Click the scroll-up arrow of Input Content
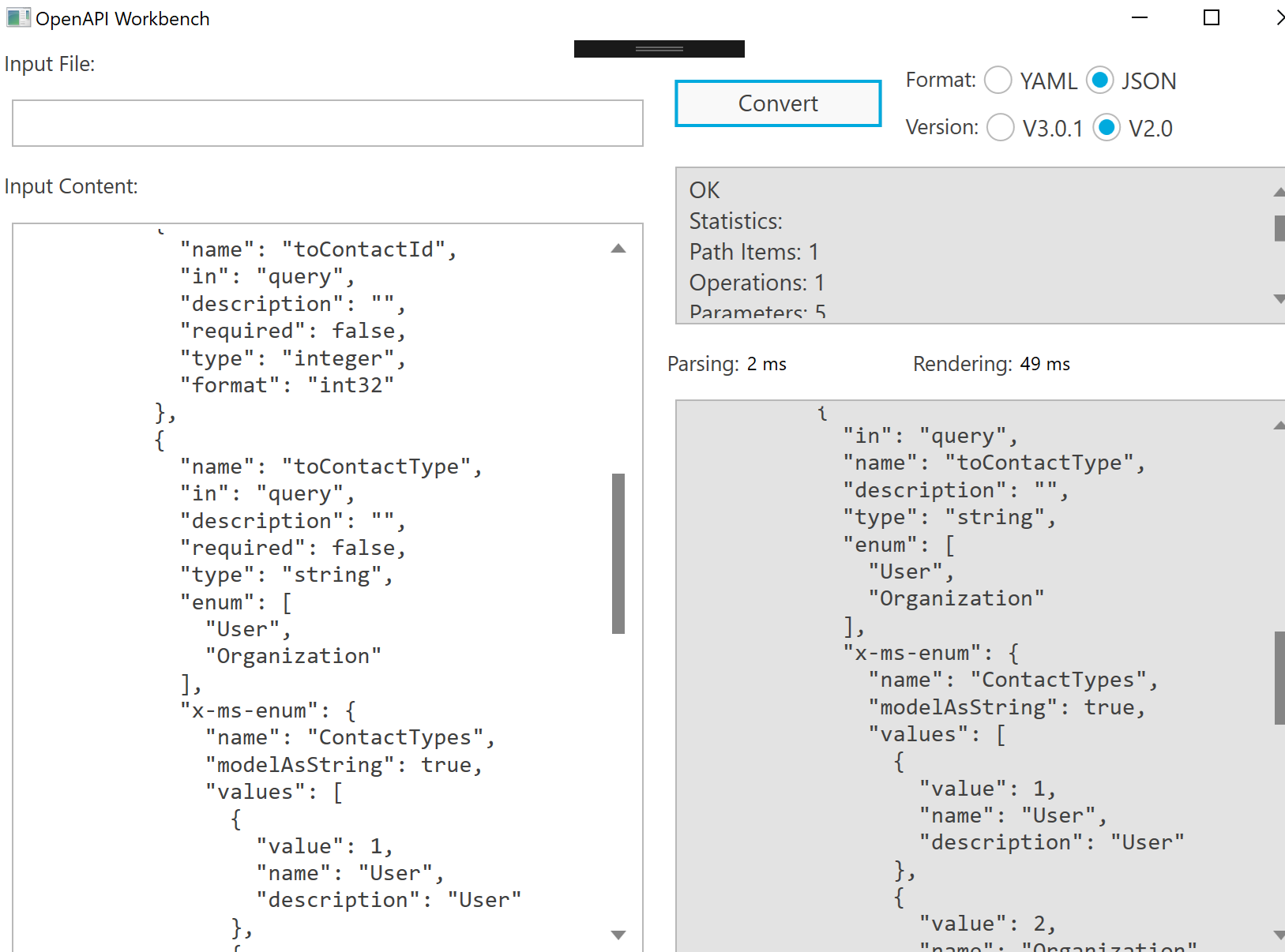Viewport: 1285px width, 952px height. coord(619,248)
